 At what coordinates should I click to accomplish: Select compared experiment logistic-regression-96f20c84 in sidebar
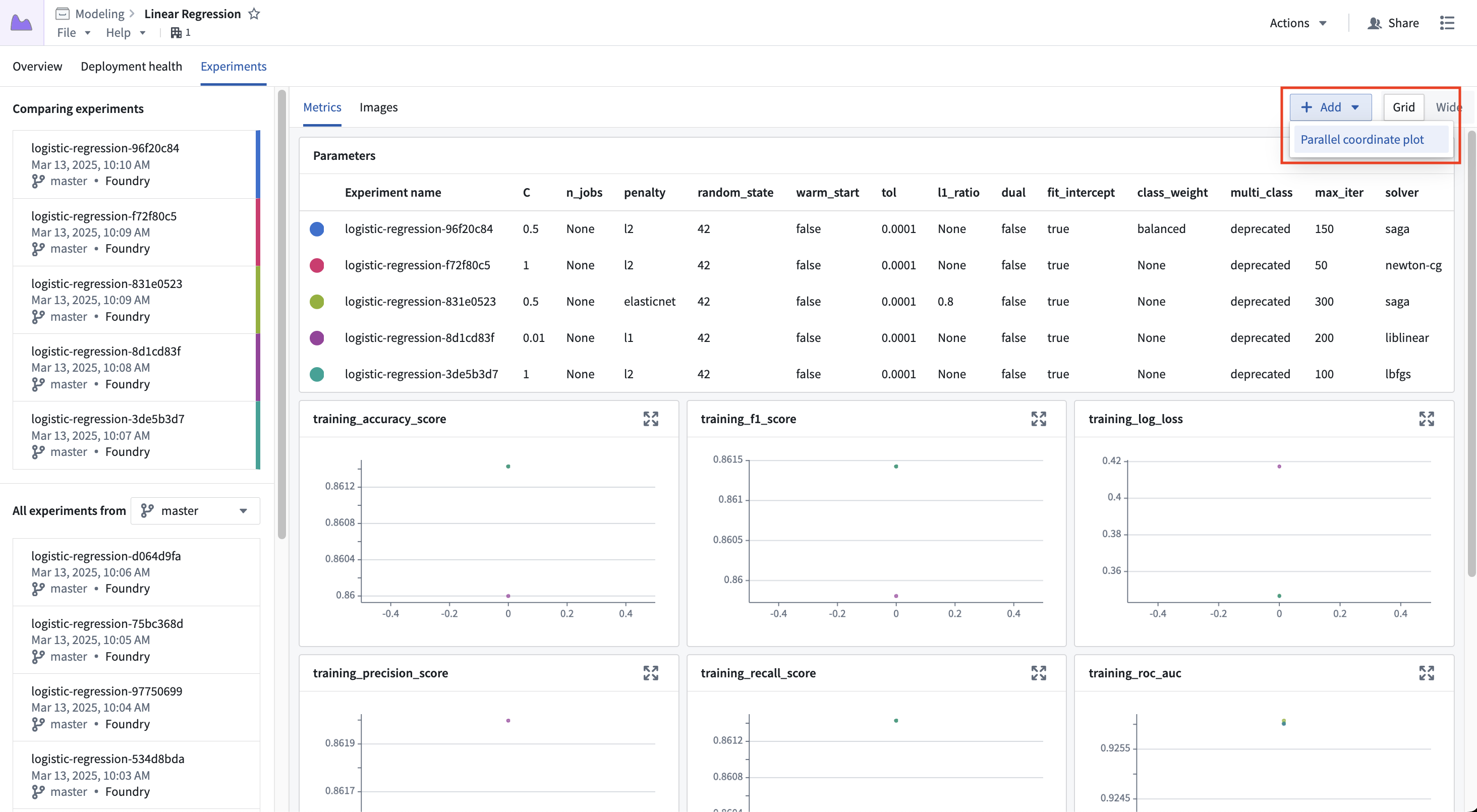pos(136,164)
